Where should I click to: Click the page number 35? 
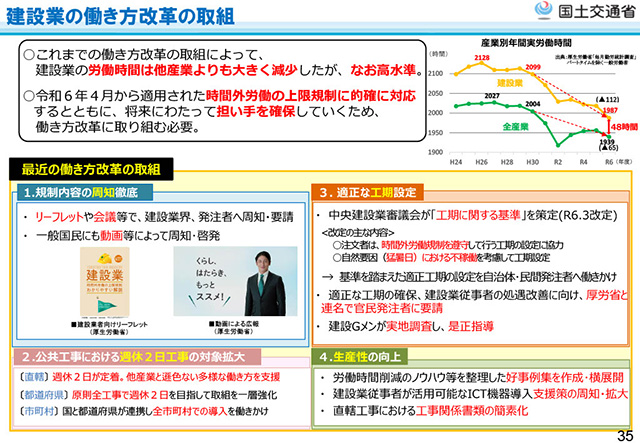pos(622,432)
